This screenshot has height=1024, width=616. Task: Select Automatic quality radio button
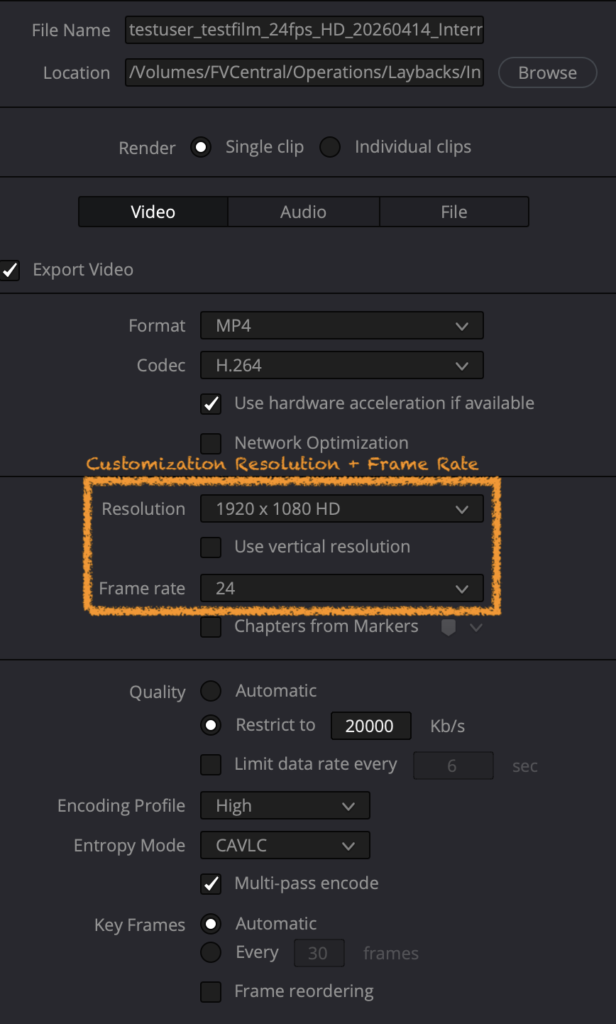(x=211, y=691)
